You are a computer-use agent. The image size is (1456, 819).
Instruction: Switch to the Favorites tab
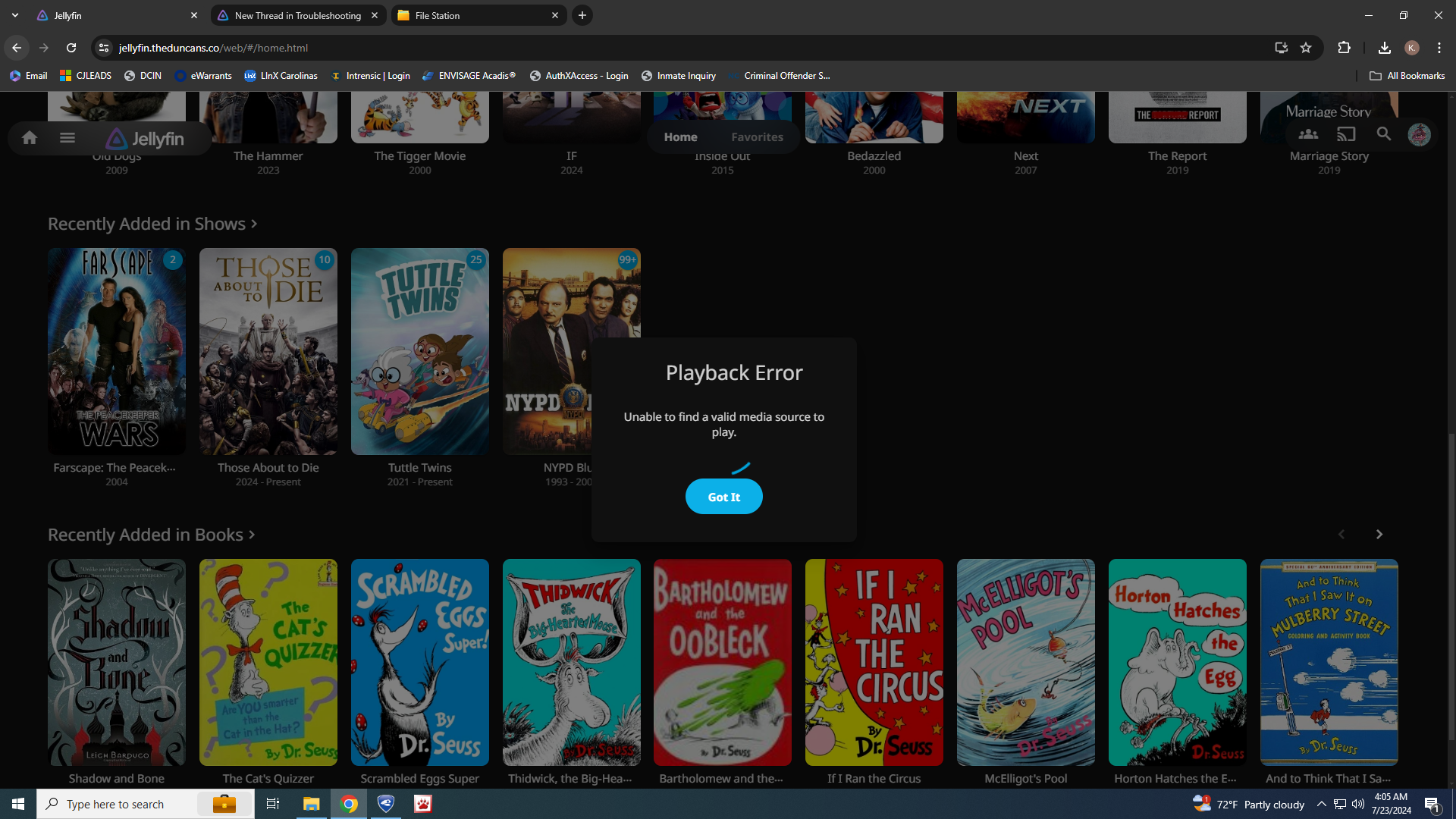757,137
